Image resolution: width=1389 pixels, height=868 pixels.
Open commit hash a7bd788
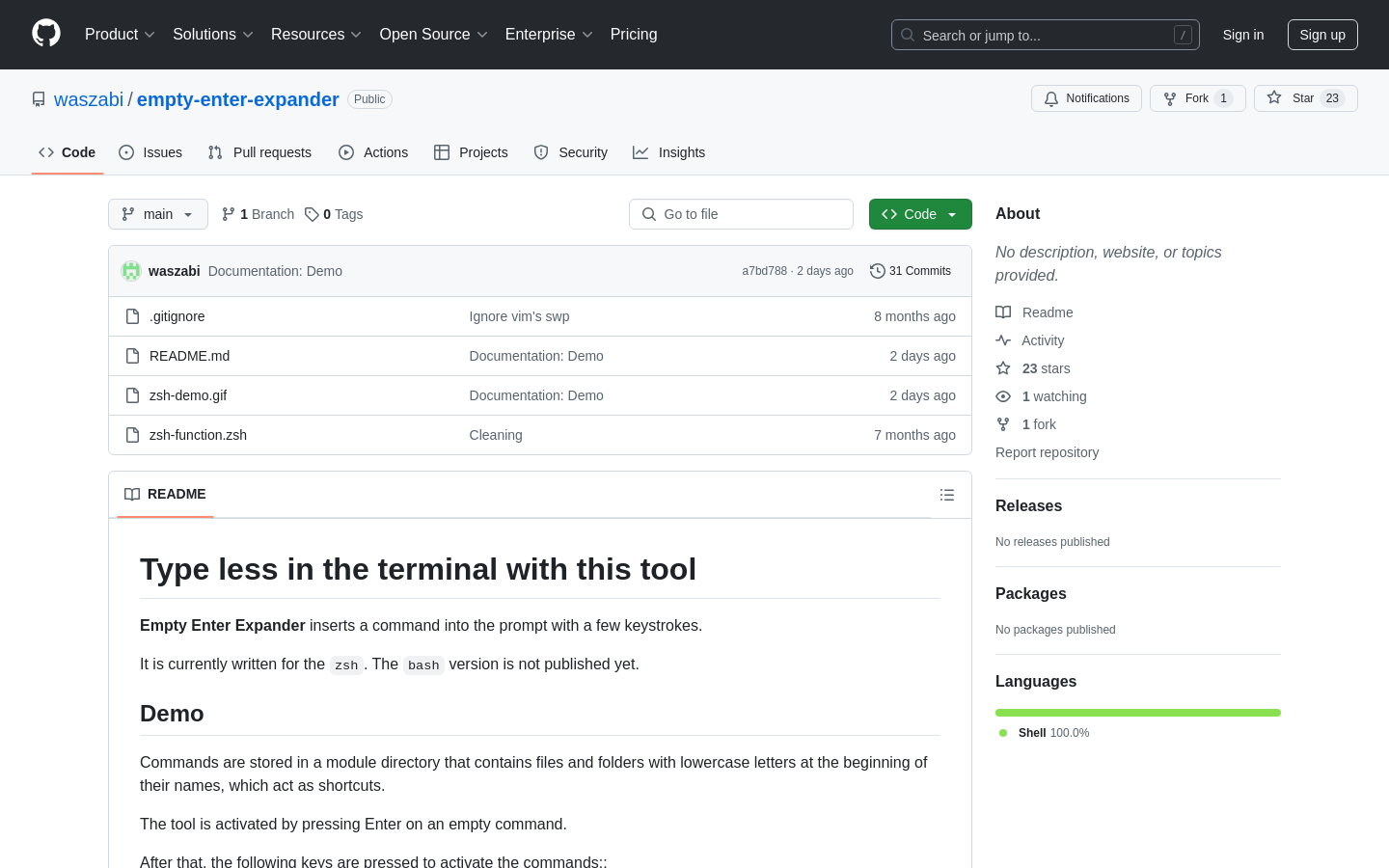tap(765, 271)
